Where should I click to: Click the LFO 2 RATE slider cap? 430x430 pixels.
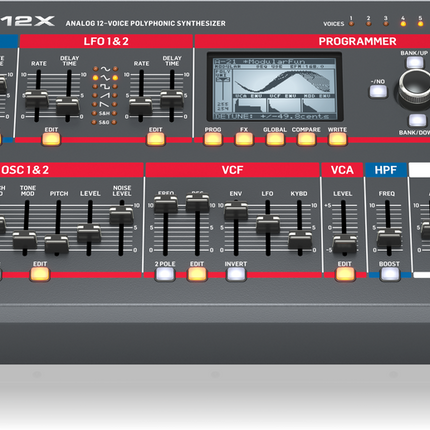pos(141,106)
